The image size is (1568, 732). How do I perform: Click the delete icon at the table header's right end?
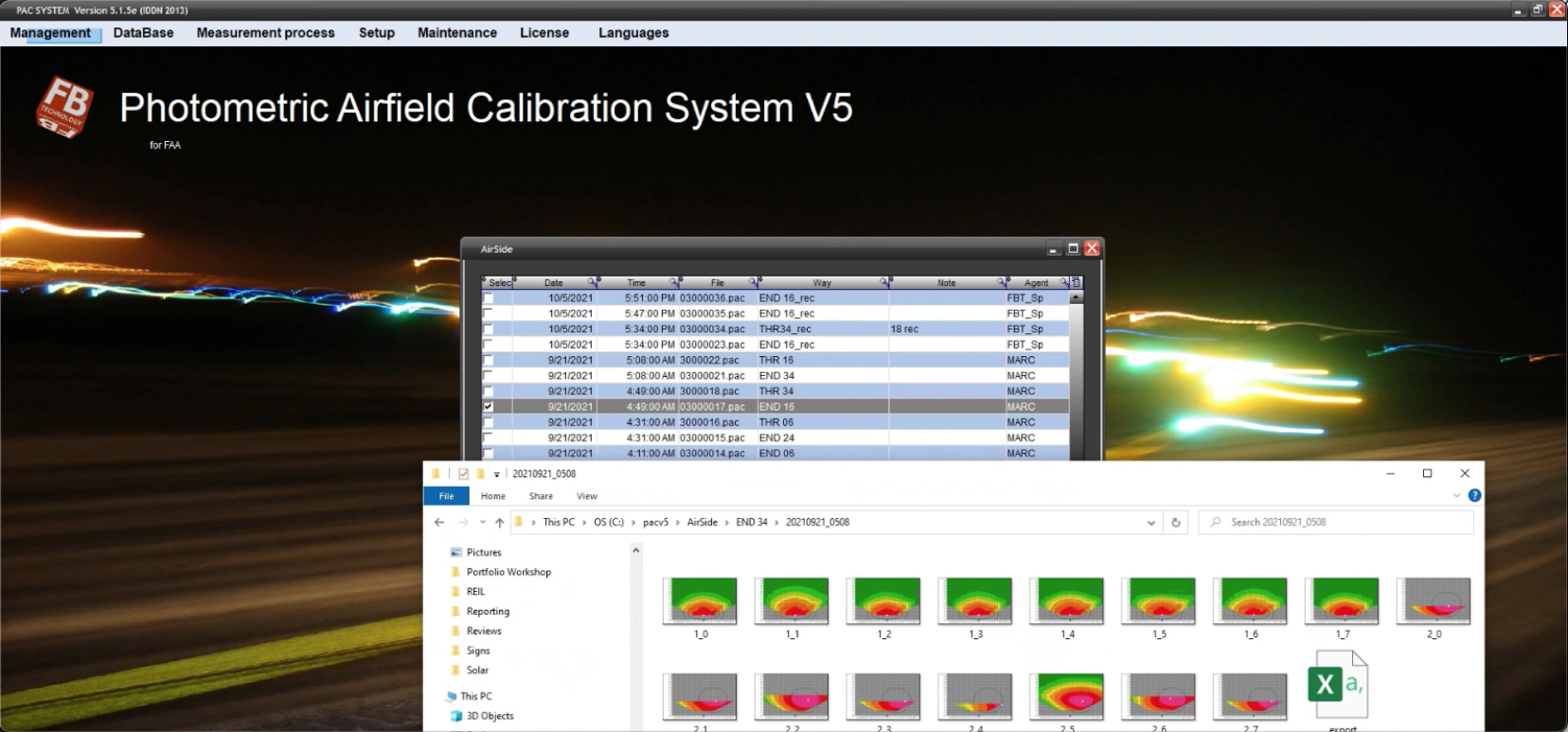1076,282
